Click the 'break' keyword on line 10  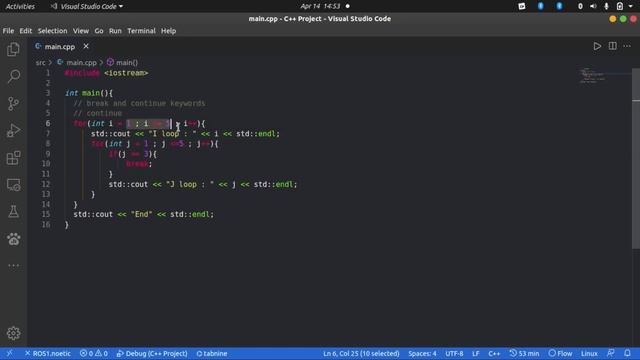[137, 164]
